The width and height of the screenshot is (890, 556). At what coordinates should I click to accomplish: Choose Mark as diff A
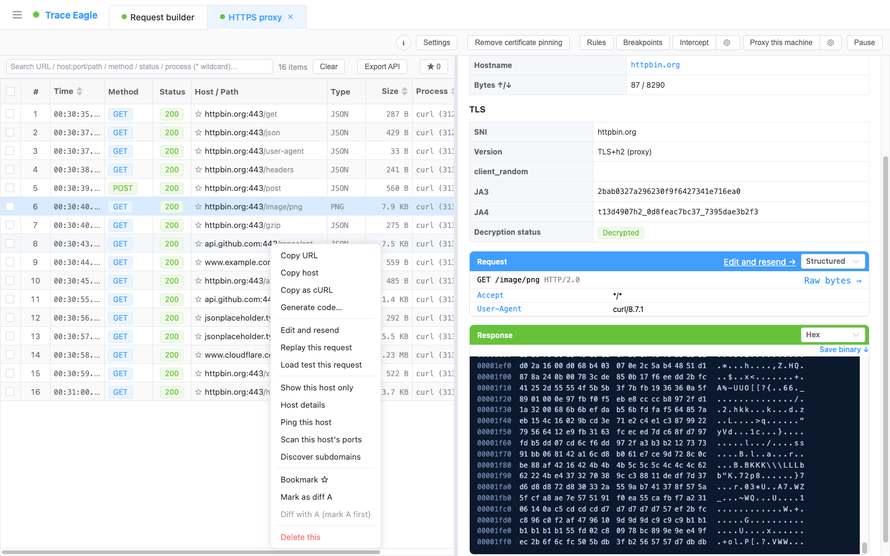coord(326,497)
